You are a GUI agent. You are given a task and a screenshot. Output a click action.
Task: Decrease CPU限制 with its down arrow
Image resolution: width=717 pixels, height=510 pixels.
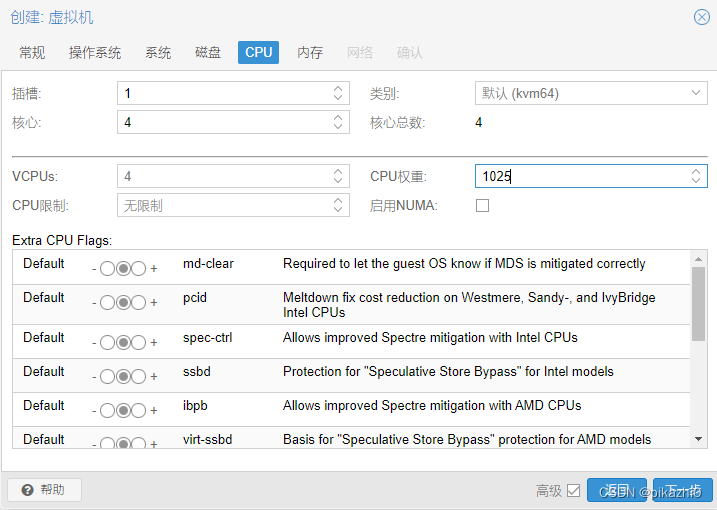point(338,210)
